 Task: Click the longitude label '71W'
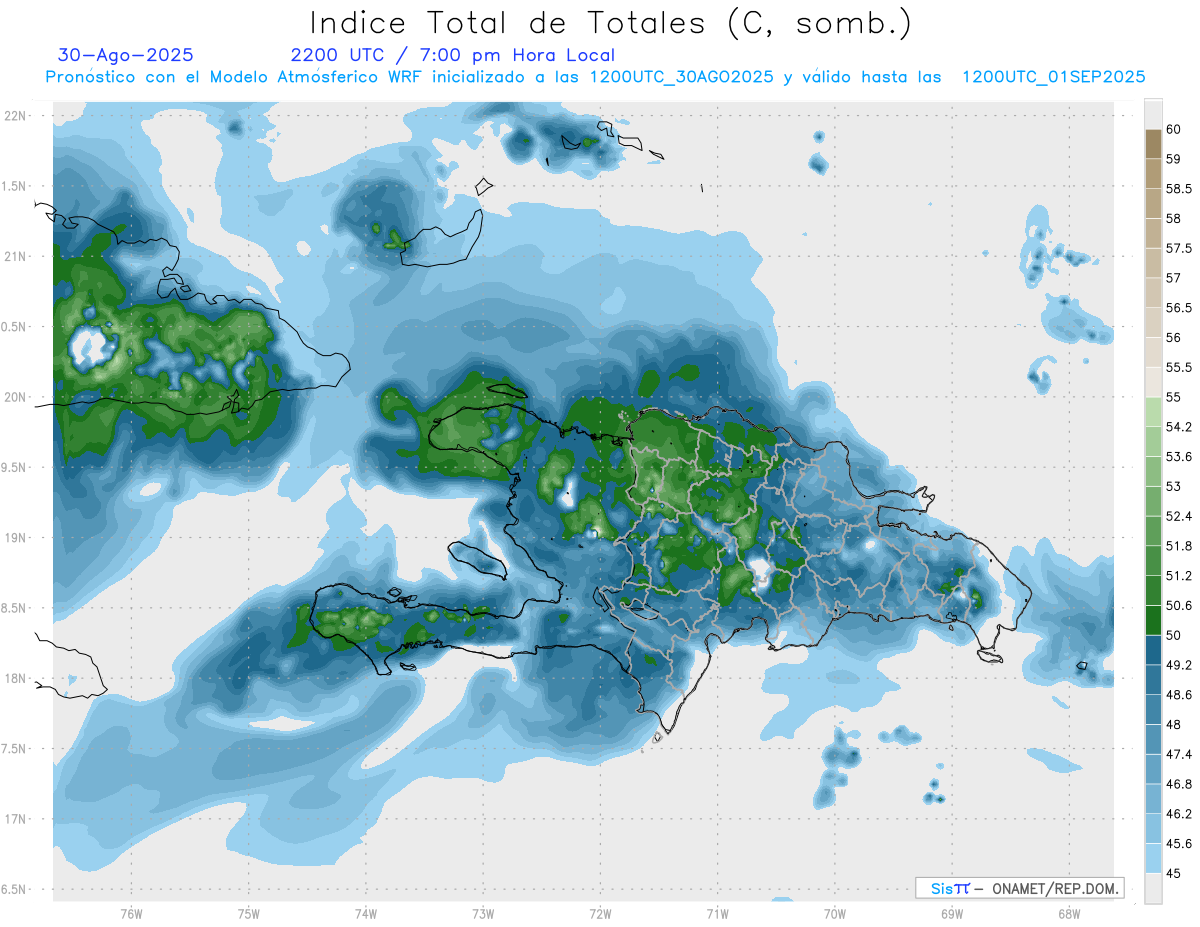click(x=717, y=913)
